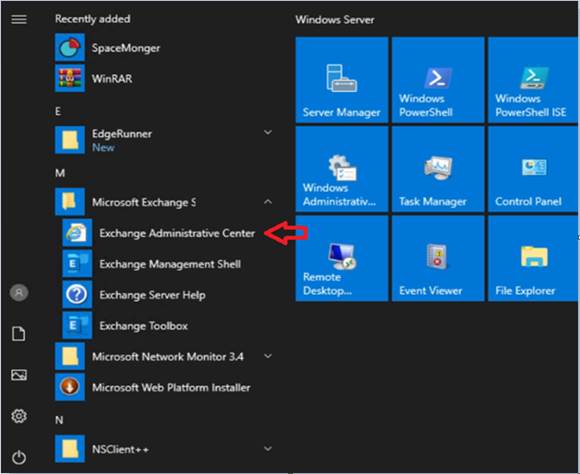
Task: Launch WinRAR from recently added
Action: point(70,78)
